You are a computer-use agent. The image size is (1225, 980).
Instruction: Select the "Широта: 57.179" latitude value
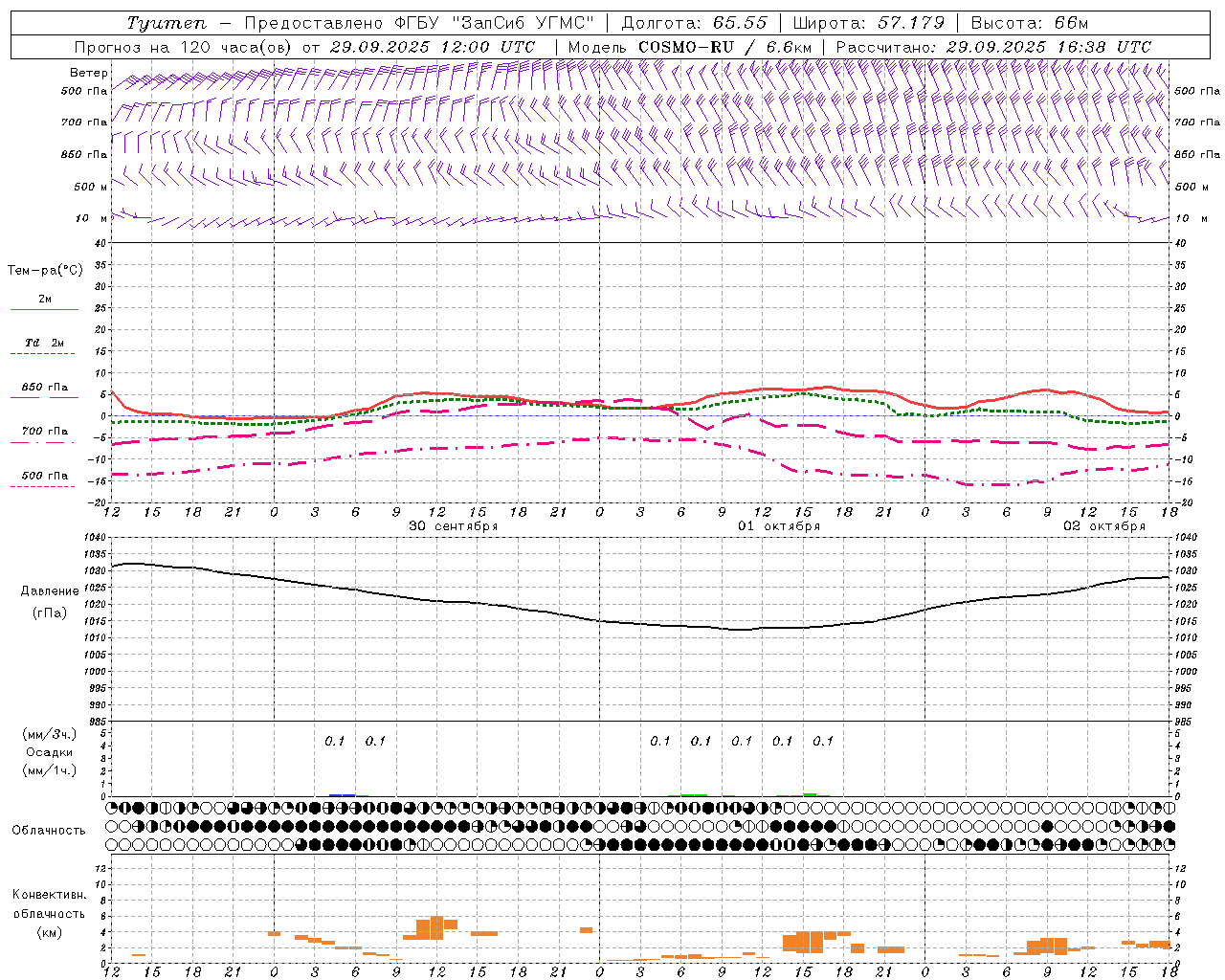(869, 23)
